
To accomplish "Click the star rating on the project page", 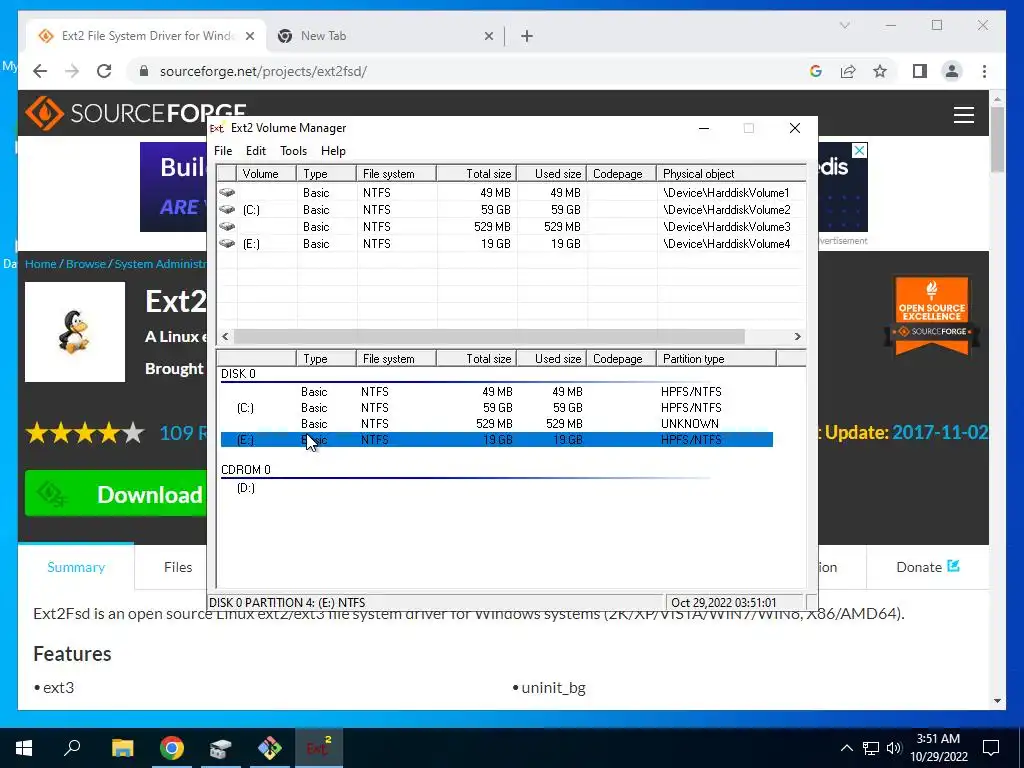I will click(x=85, y=433).
